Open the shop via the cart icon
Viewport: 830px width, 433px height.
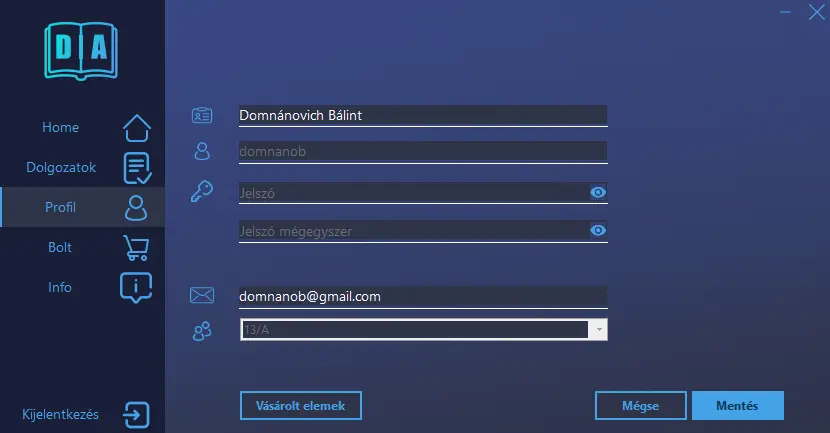pyautogui.click(x=136, y=248)
